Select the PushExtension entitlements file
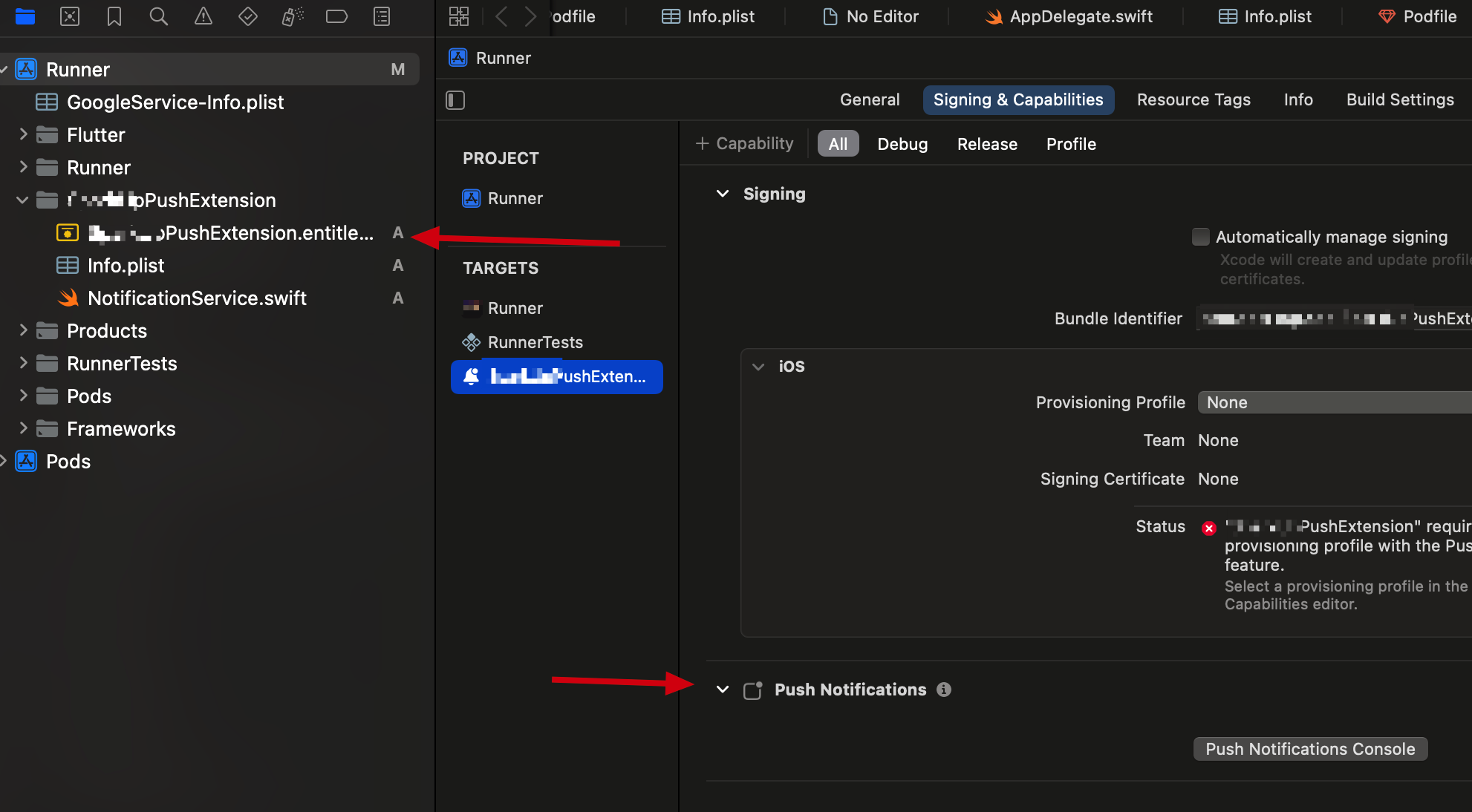The image size is (1472, 812). click(x=230, y=233)
